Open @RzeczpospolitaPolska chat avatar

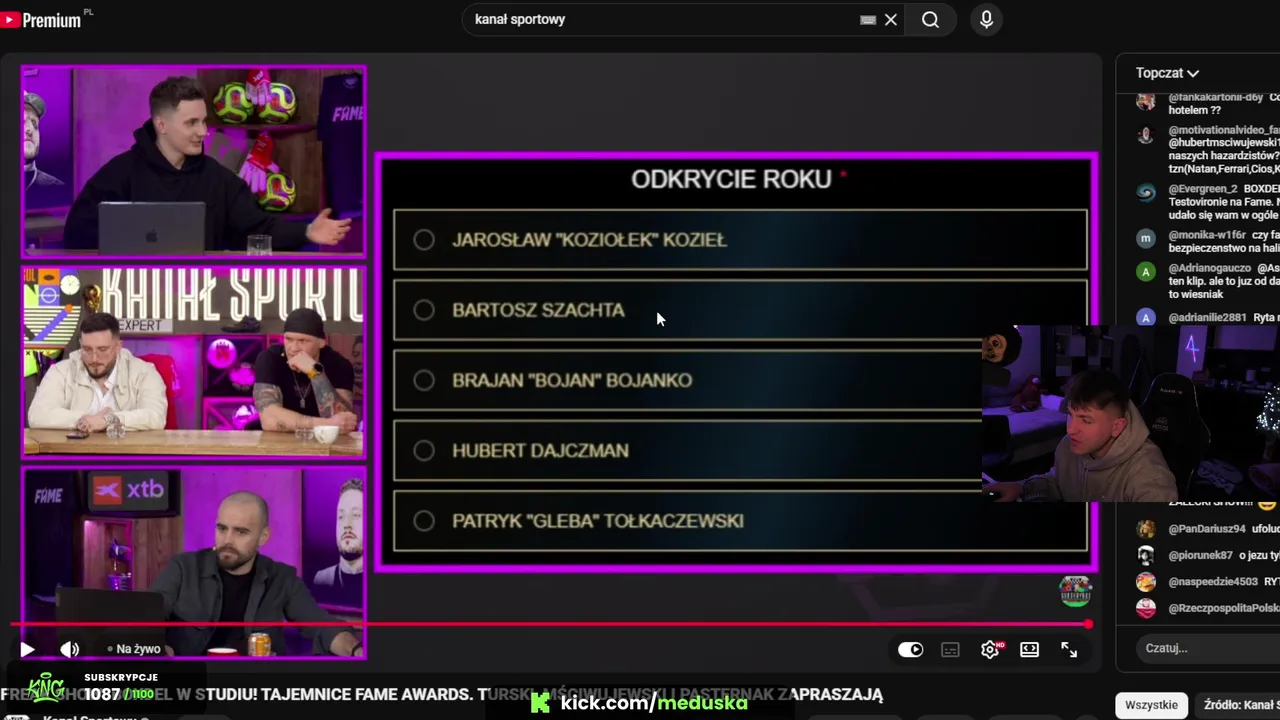click(1146, 608)
